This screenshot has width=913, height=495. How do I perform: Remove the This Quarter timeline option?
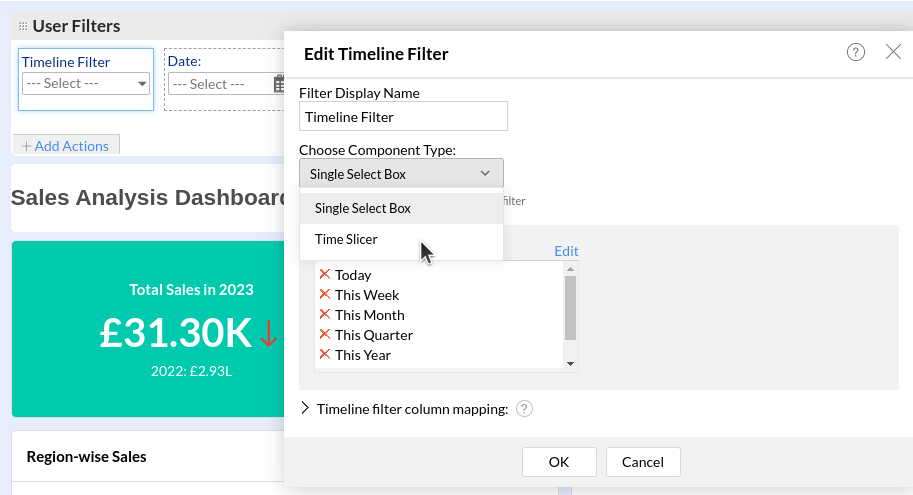tap(325, 334)
